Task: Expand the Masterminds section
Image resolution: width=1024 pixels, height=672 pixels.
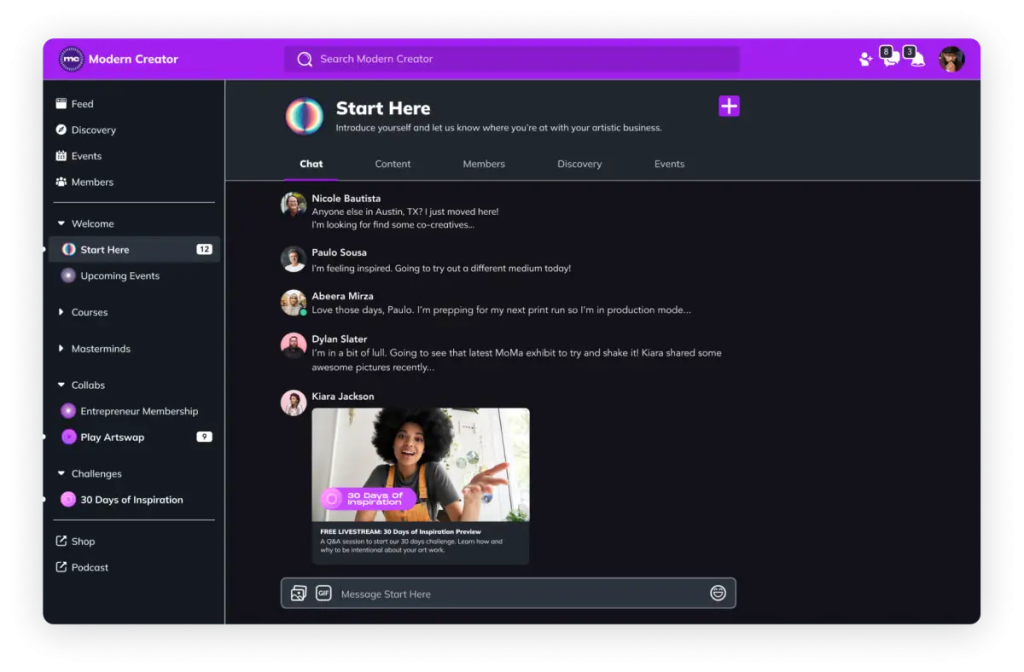Action: click(61, 349)
